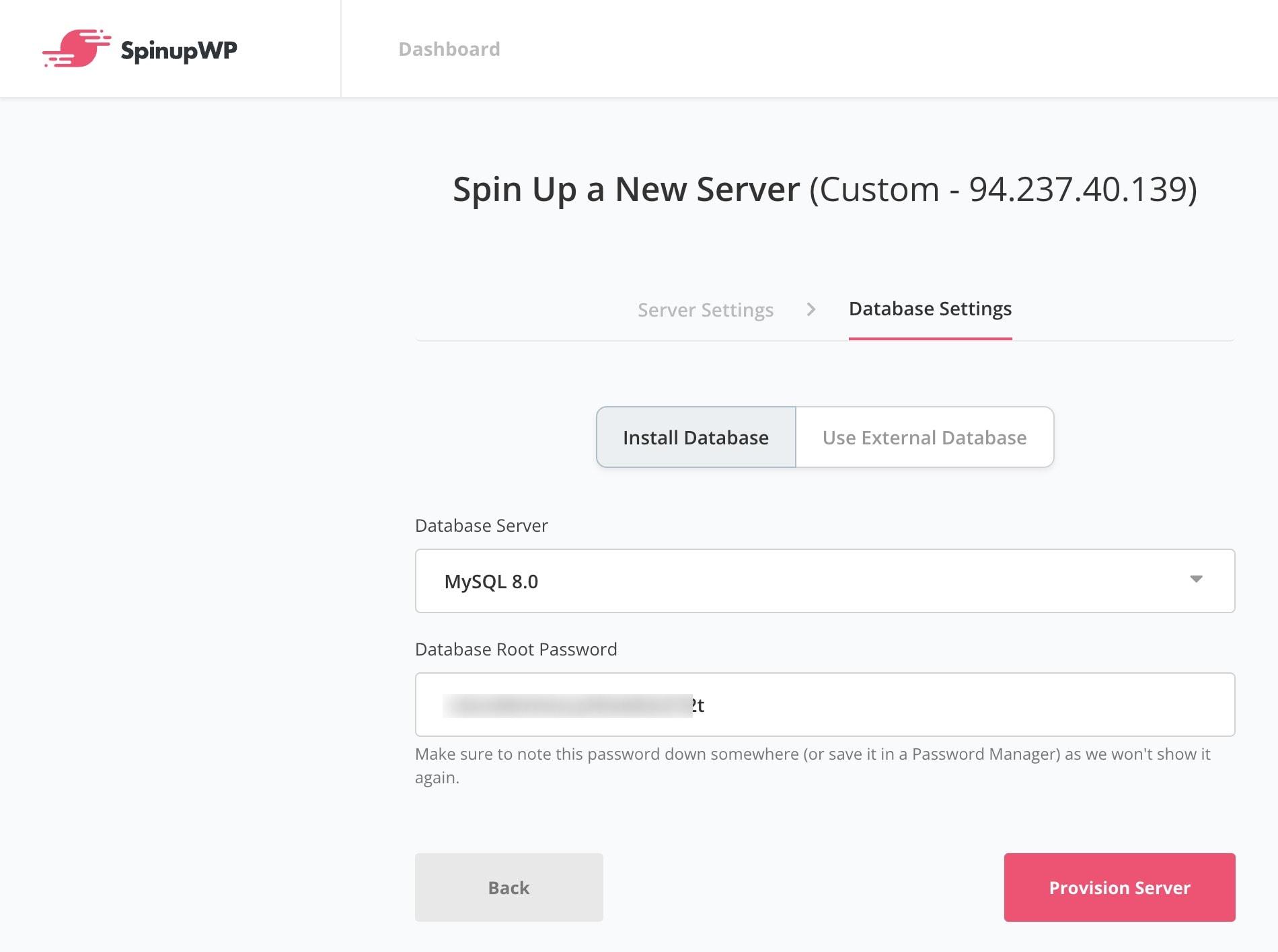1278x952 pixels.
Task: Click the Database Root Password label
Action: click(516, 649)
